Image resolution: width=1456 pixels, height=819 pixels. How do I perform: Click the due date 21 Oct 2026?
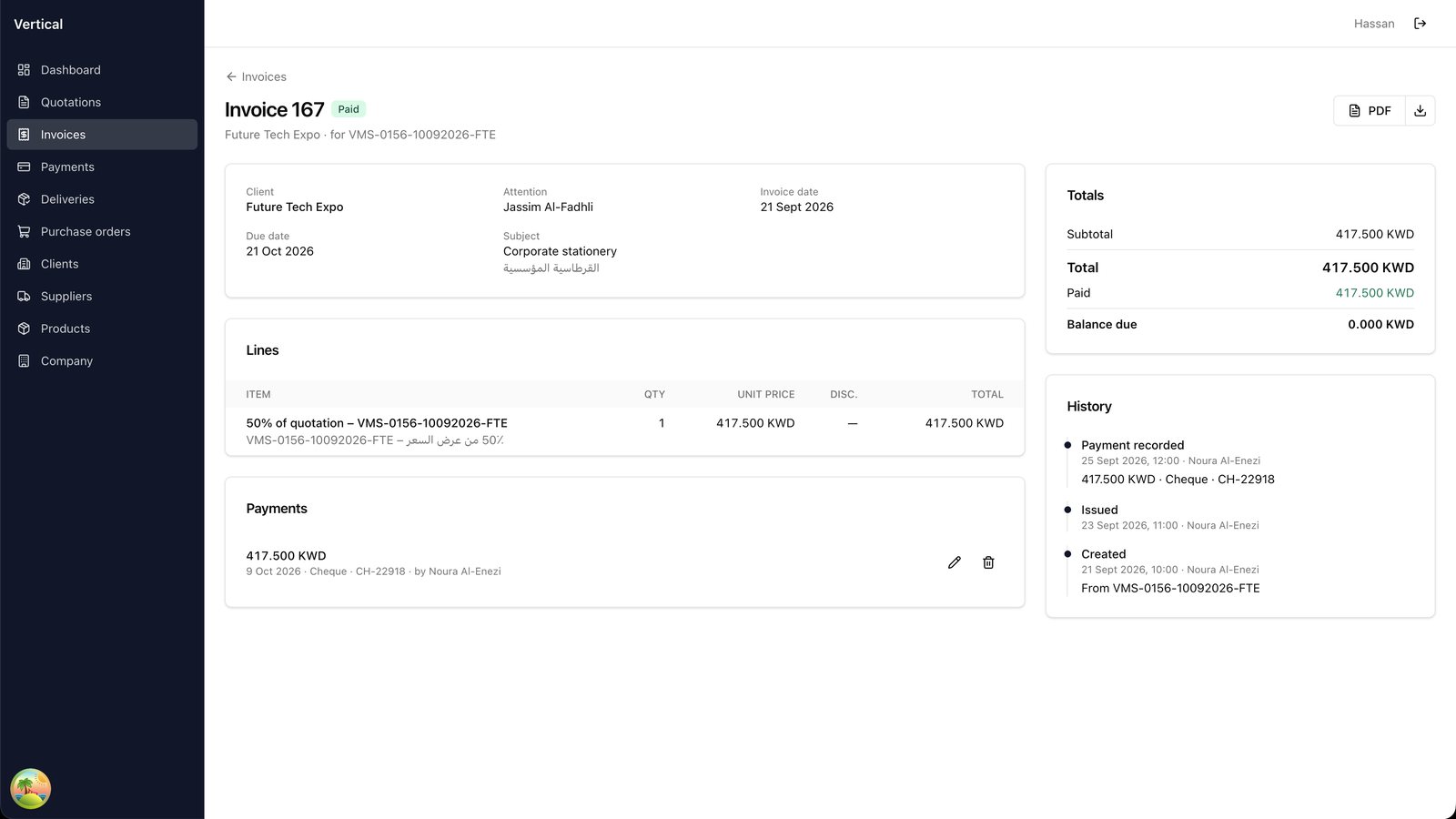pyautogui.click(x=280, y=251)
